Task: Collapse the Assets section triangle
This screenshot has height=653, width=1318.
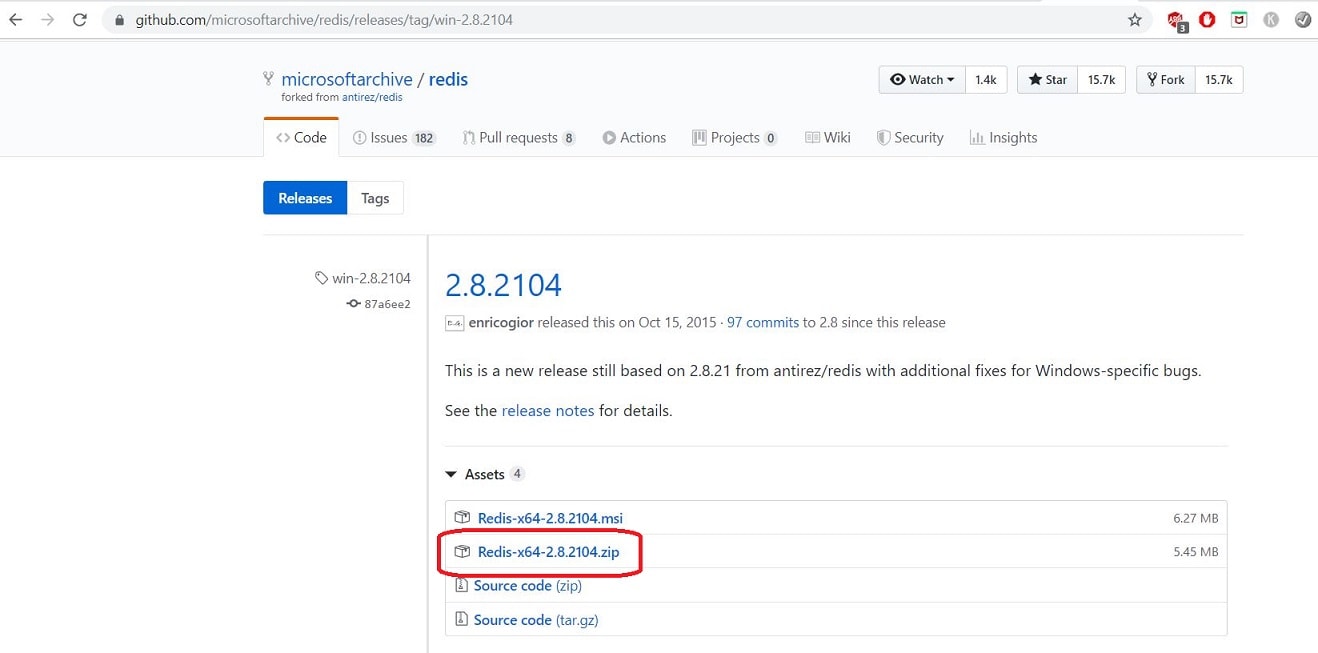Action: tap(452, 475)
